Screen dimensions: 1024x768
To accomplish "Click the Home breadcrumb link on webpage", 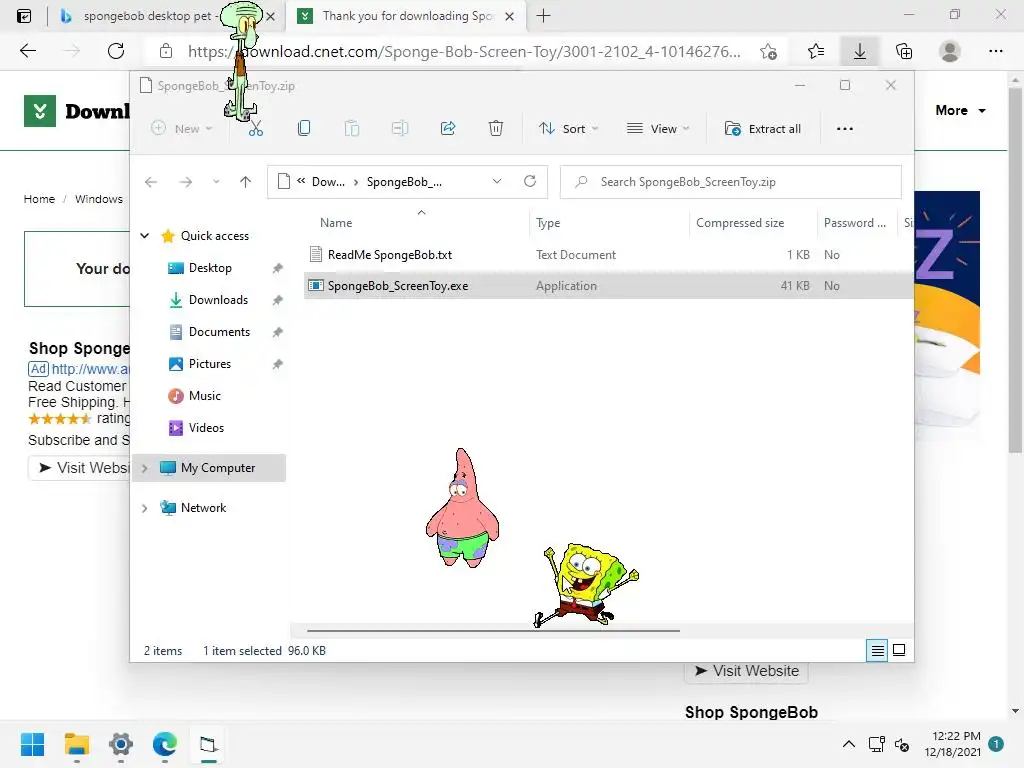I will point(39,199).
